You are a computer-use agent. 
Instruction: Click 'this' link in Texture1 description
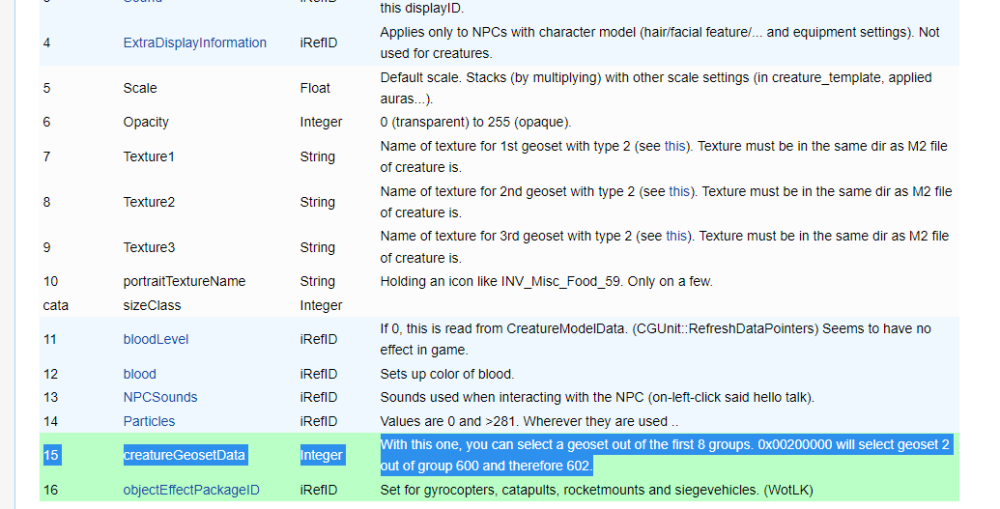pos(676,146)
